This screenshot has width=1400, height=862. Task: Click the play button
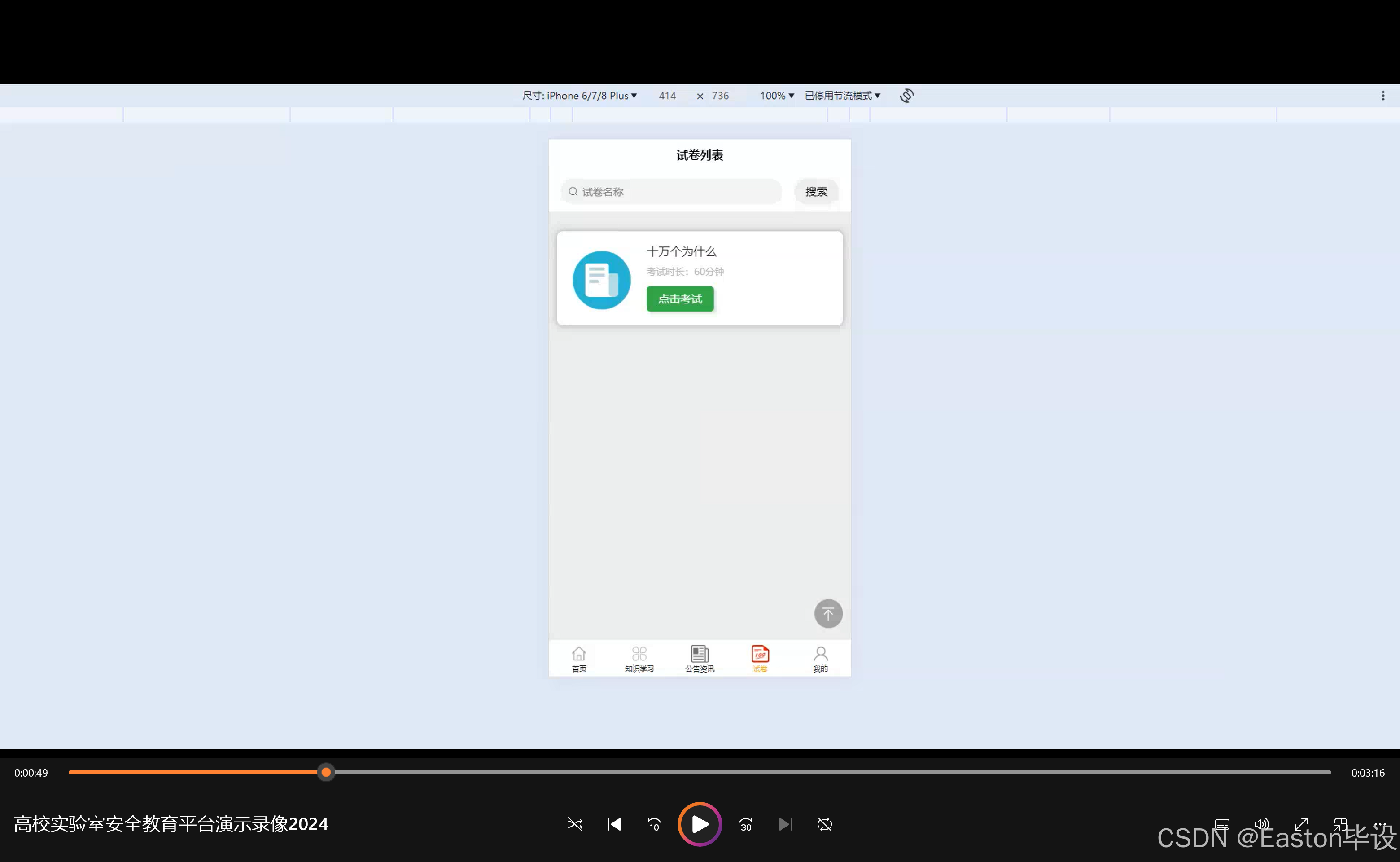[699, 824]
